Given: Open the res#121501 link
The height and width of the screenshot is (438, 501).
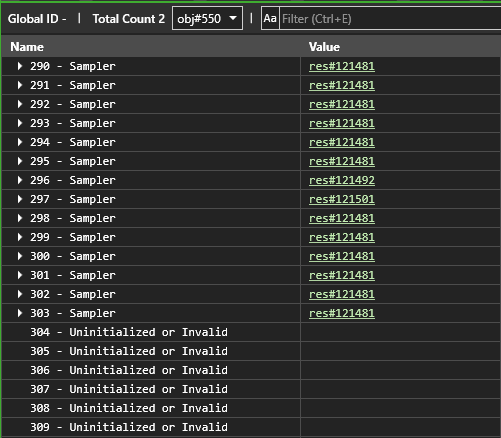Looking at the screenshot, I should coord(342,199).
